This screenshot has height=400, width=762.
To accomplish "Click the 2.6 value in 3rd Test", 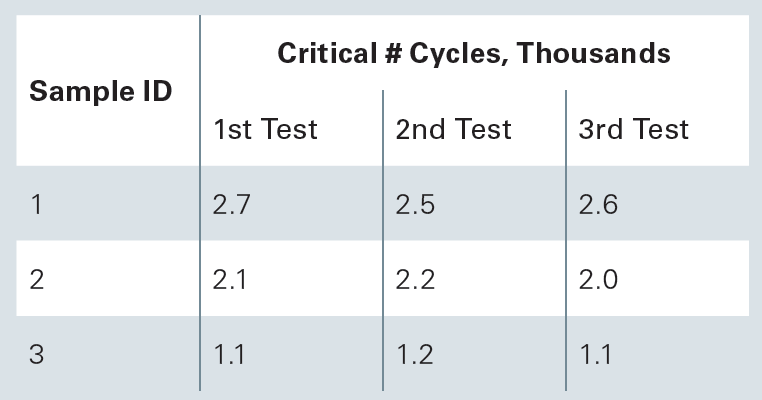I will point(598,205).
